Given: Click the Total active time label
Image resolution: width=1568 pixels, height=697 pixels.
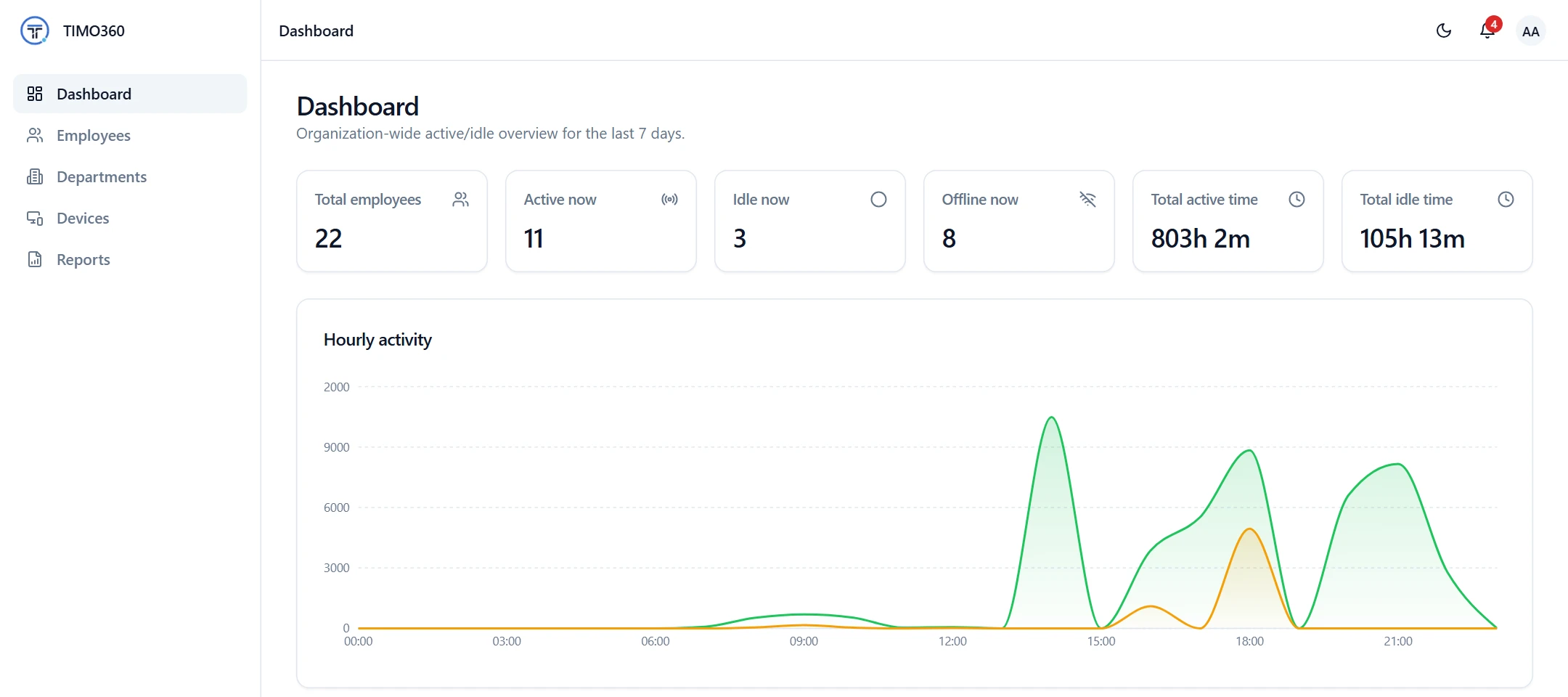Looking at the screenshot, I should (1204, 199).
